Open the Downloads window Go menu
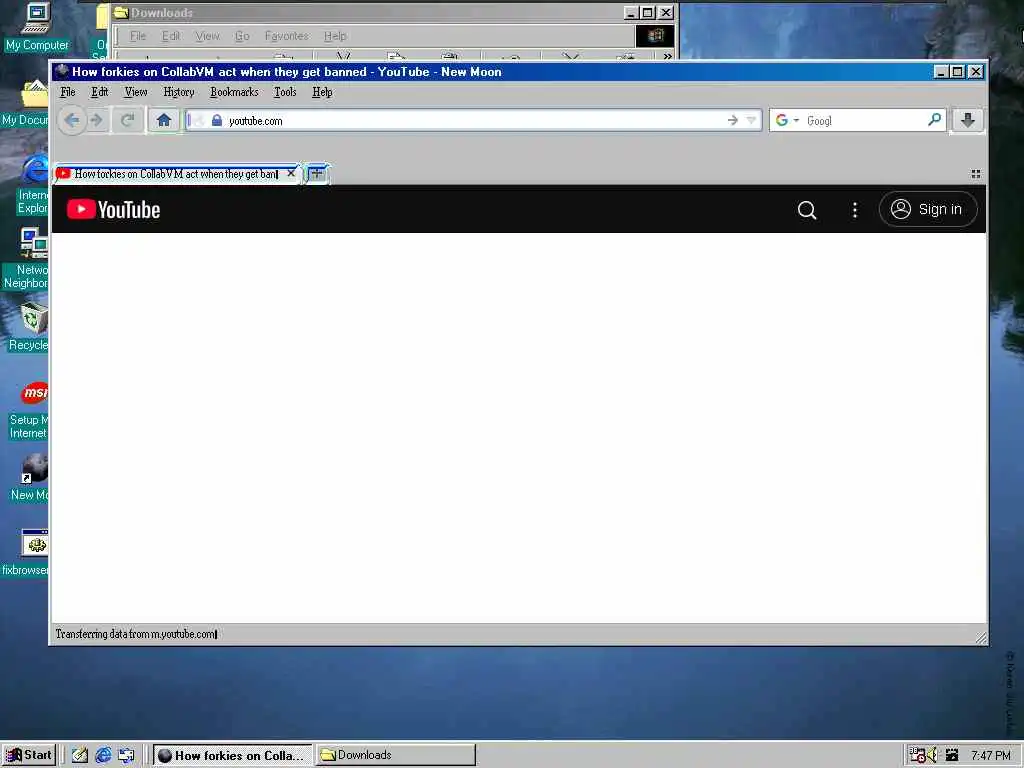 (x=242, y=36)
